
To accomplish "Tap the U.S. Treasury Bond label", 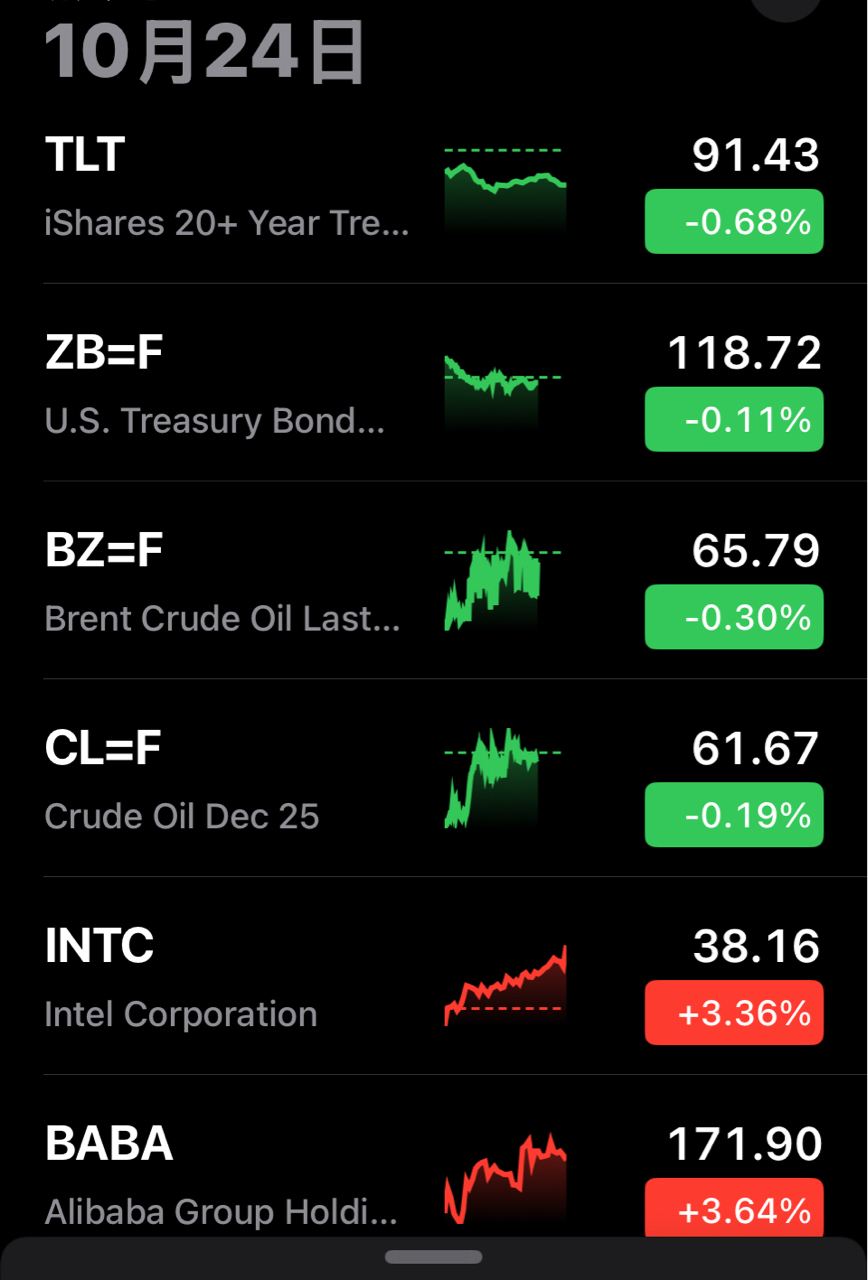I will point(214,421).
